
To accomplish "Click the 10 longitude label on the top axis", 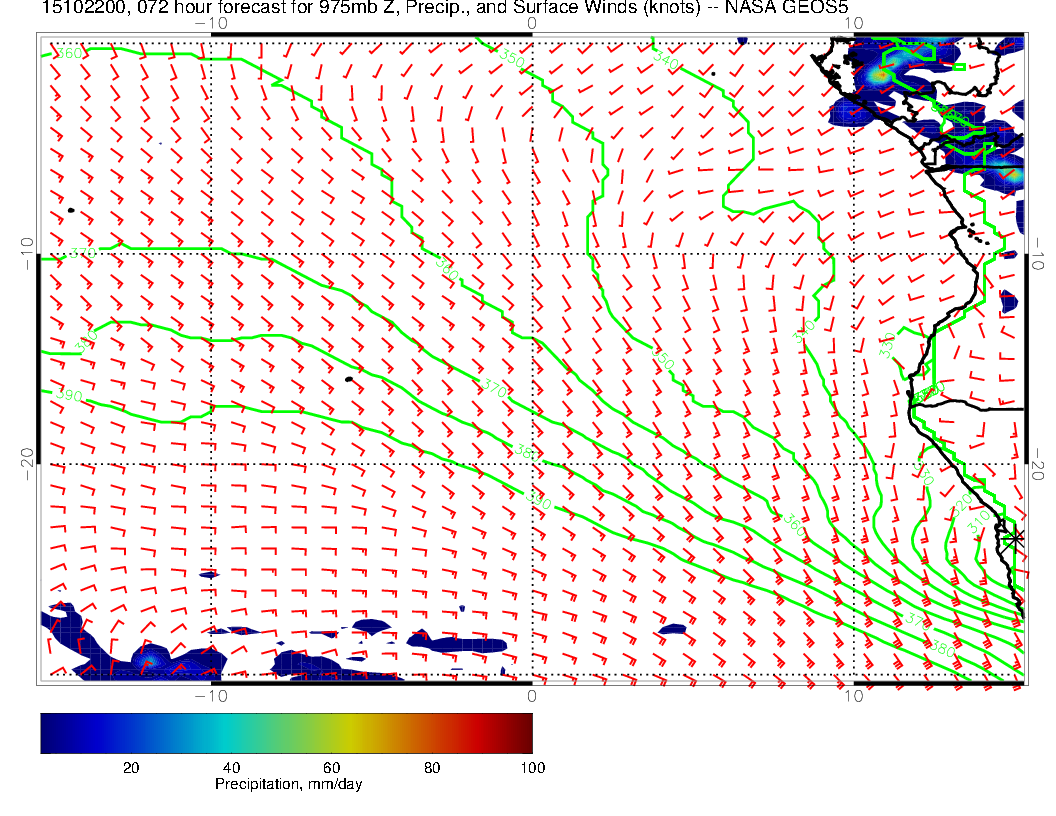I will 852,23.
